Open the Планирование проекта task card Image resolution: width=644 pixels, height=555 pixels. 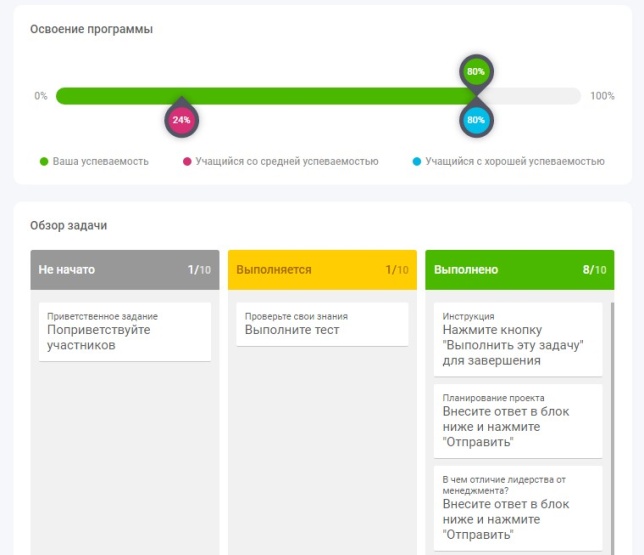518,421
